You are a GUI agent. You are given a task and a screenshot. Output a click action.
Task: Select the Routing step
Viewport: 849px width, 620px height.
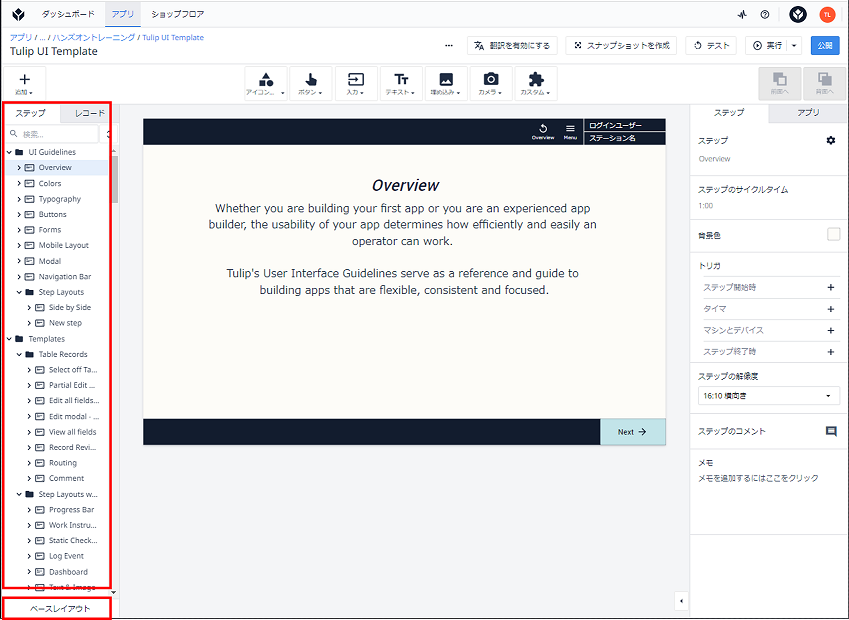click(x=62, y=463)
